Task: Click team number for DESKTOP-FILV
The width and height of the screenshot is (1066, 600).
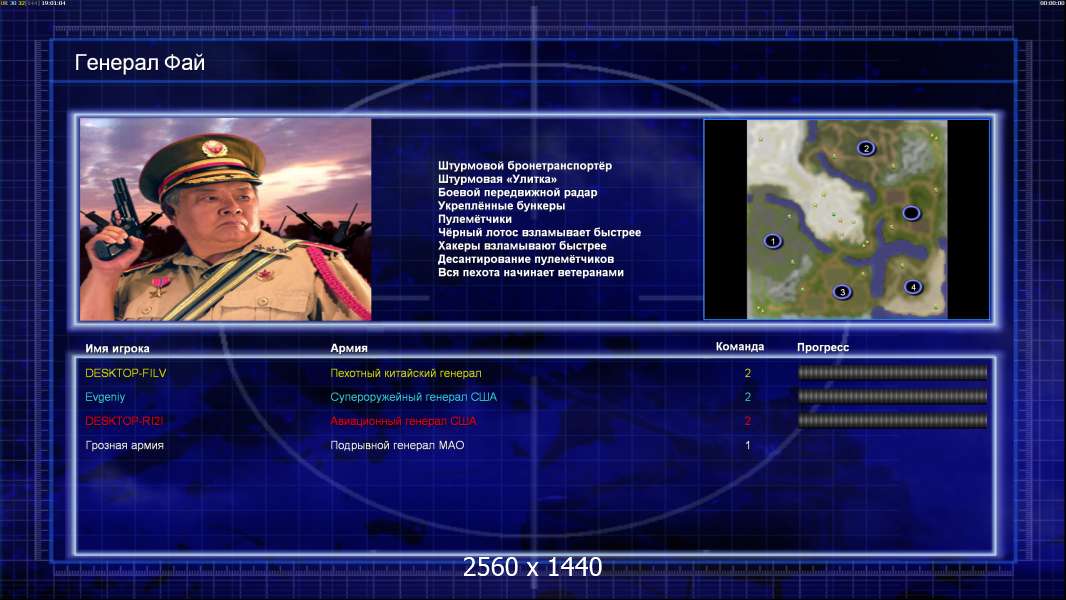Action: coord(747,373)
